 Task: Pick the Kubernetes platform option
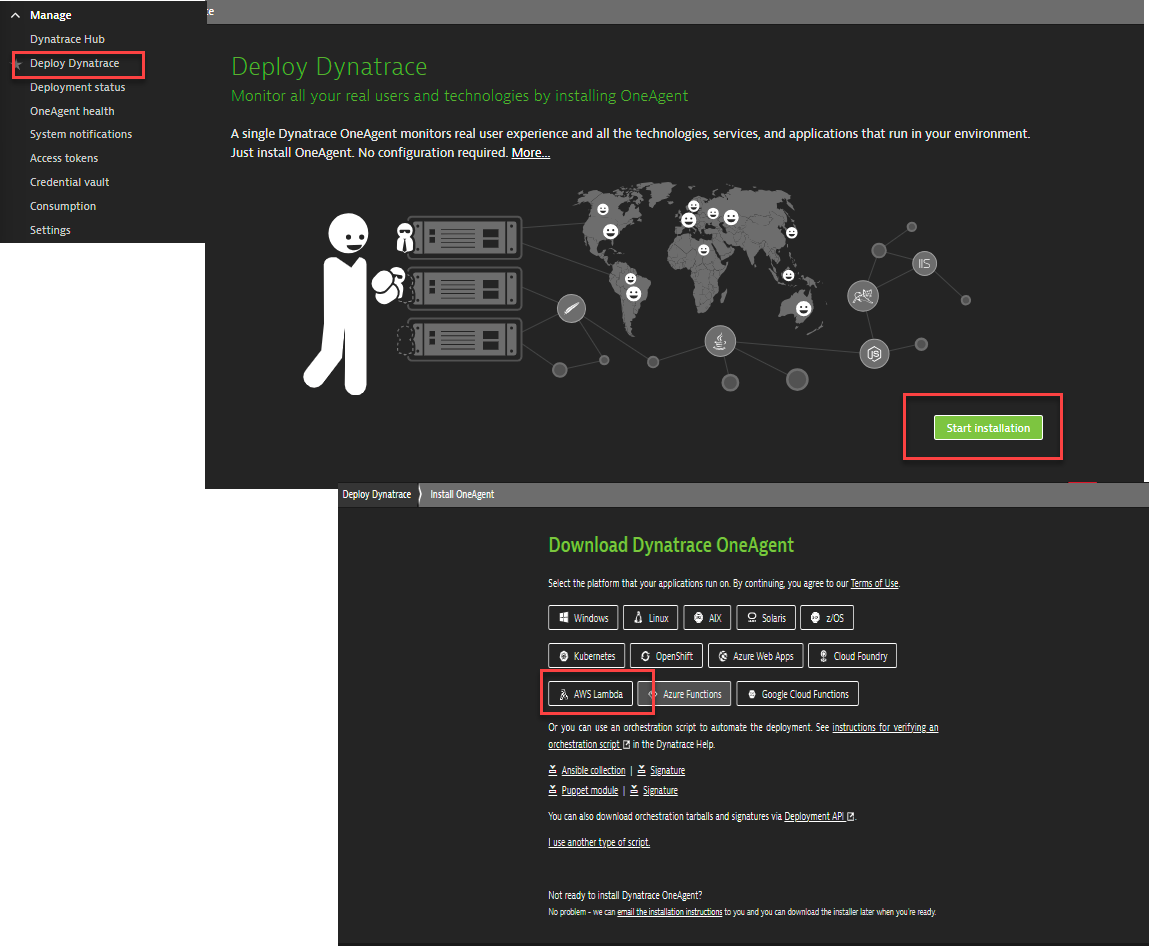(x=586, y=656)
